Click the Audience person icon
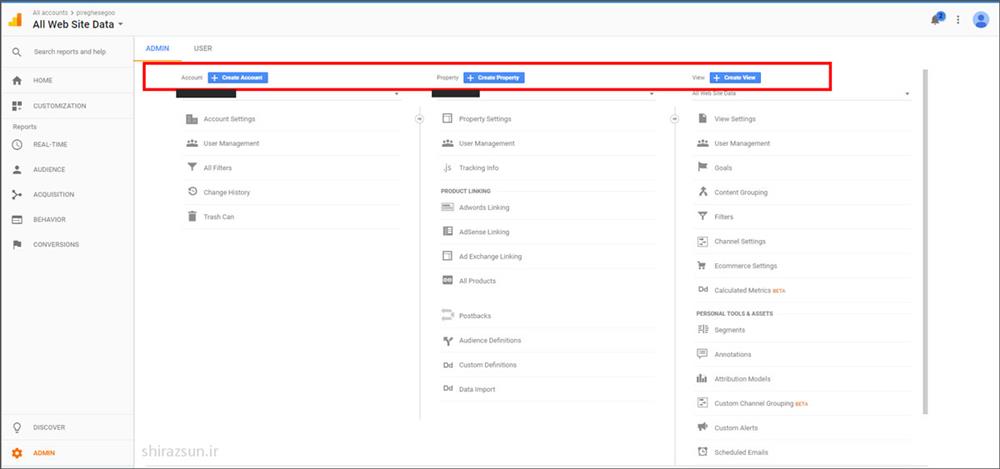Image resolution: width=1000 pixels, height=469 pixels. tap(17, 170)
